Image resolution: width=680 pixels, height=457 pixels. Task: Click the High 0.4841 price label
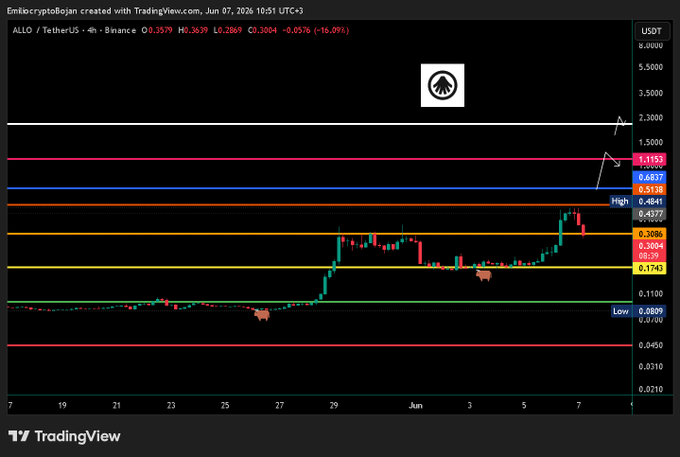coord(638,201)
